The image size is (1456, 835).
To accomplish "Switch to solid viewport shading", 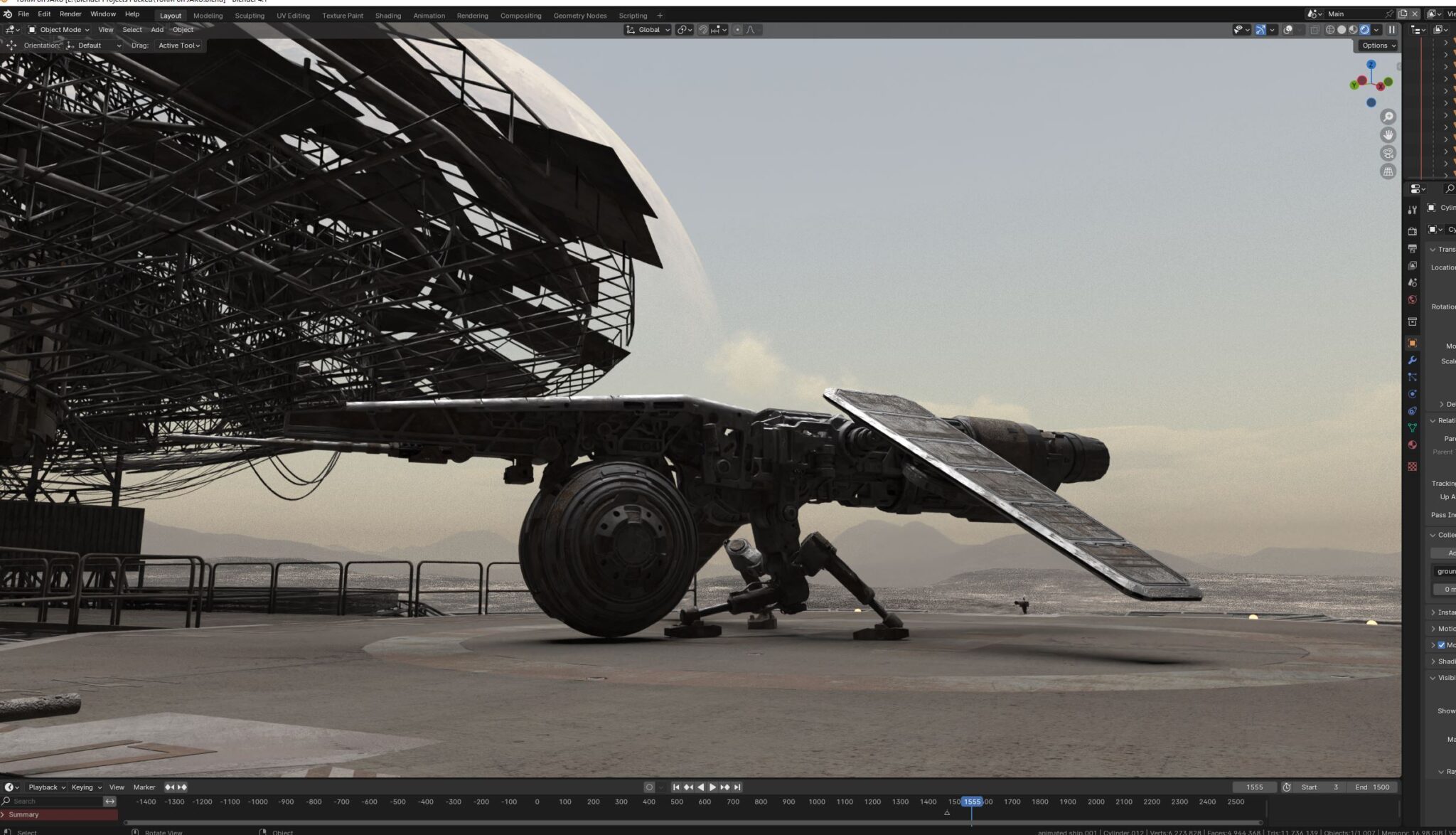I will 1342,30.
